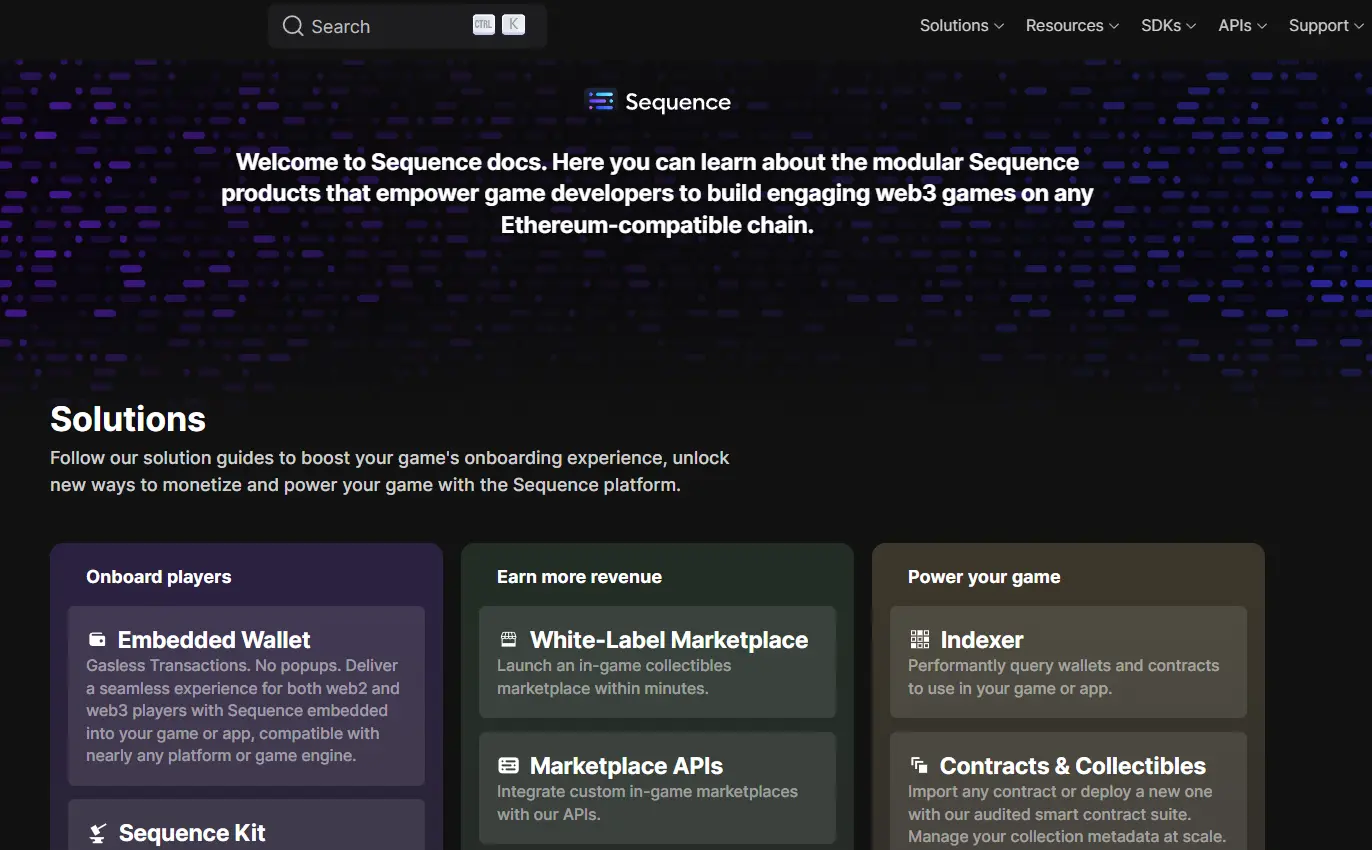This screenshot has width=1372, height=850.
Task: Focus the Search input field
Action: pos(407,26)
